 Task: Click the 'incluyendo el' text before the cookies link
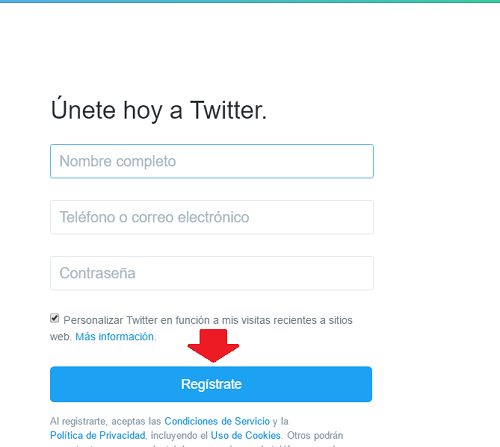(179, 435)
